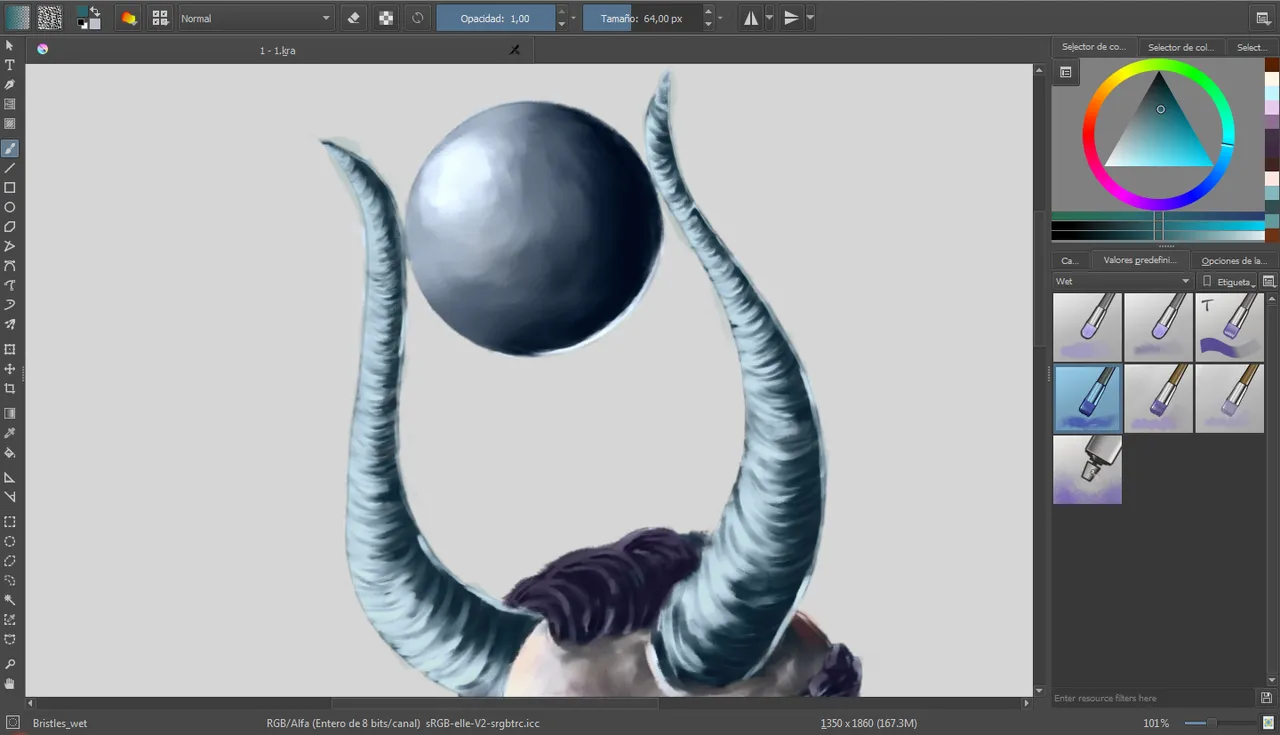Open preset view mode menu button
This screenshot has height=735, width=1280.
(1269, 282)
